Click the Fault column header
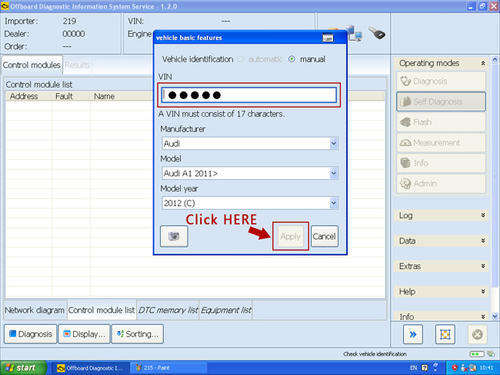The height and width of the screenshot is (375, 500). click(x=64, y=96)
